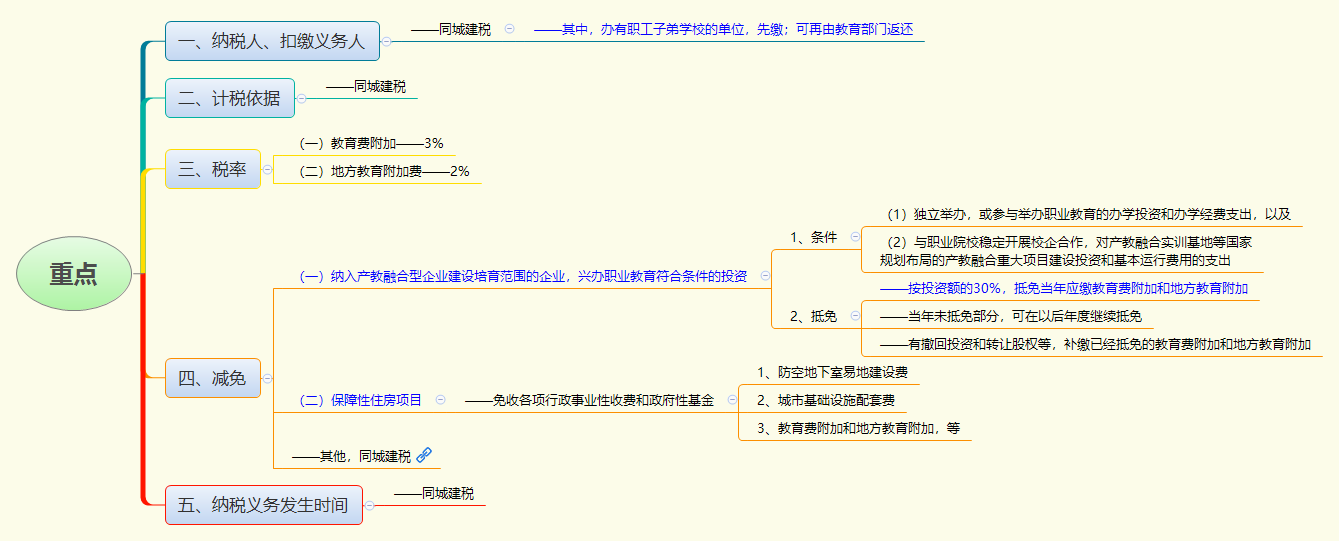Select the 四、减免 main topic
Image resolution: width=1339 pixels, height=541 pixels.
(x=212, y=378)
